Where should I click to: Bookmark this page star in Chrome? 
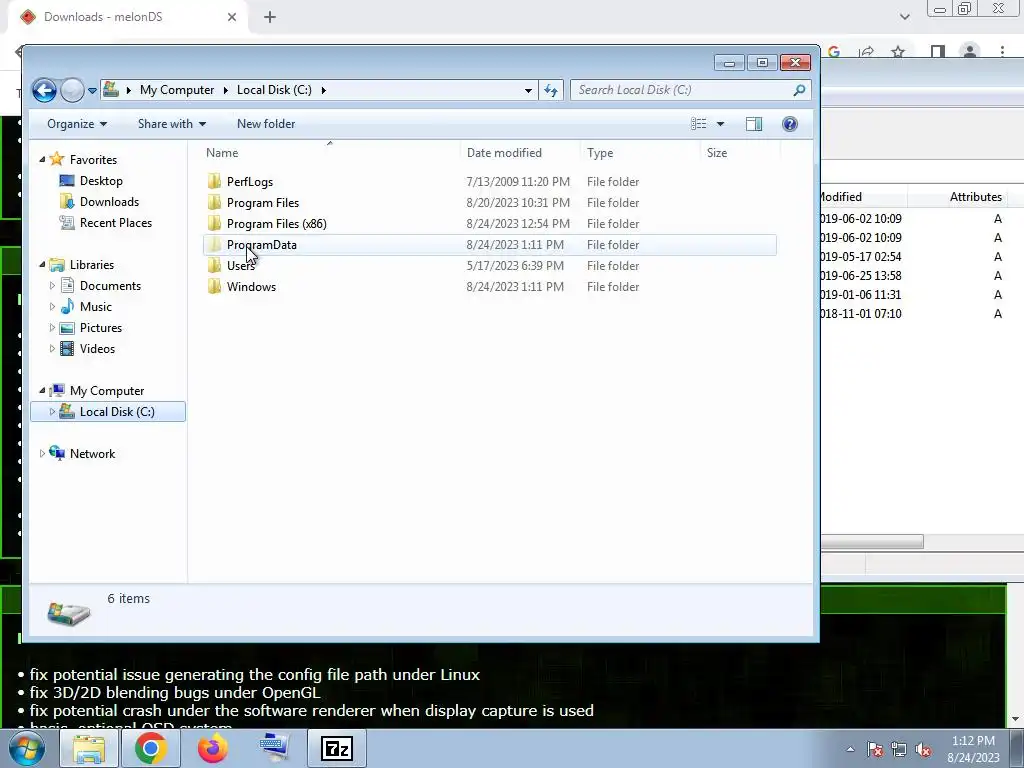(x=898, y=52)
